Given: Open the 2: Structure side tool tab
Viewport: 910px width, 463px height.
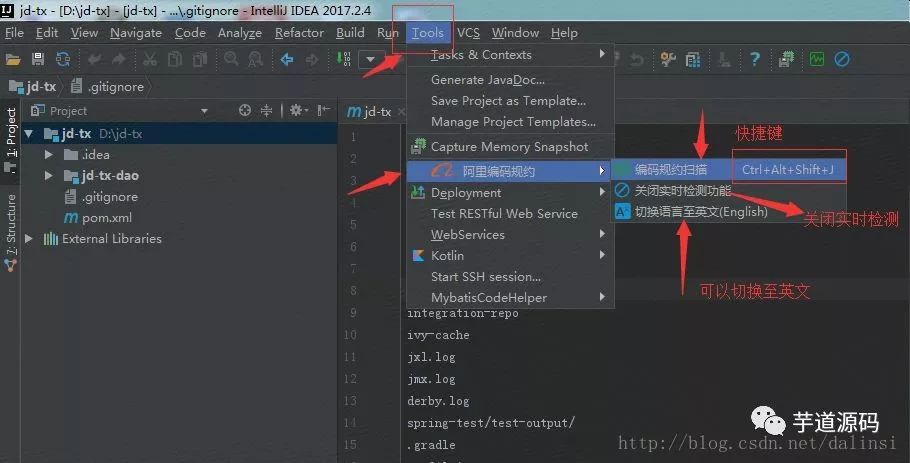Looking at the screenshot, I should (x=10, y=232).
